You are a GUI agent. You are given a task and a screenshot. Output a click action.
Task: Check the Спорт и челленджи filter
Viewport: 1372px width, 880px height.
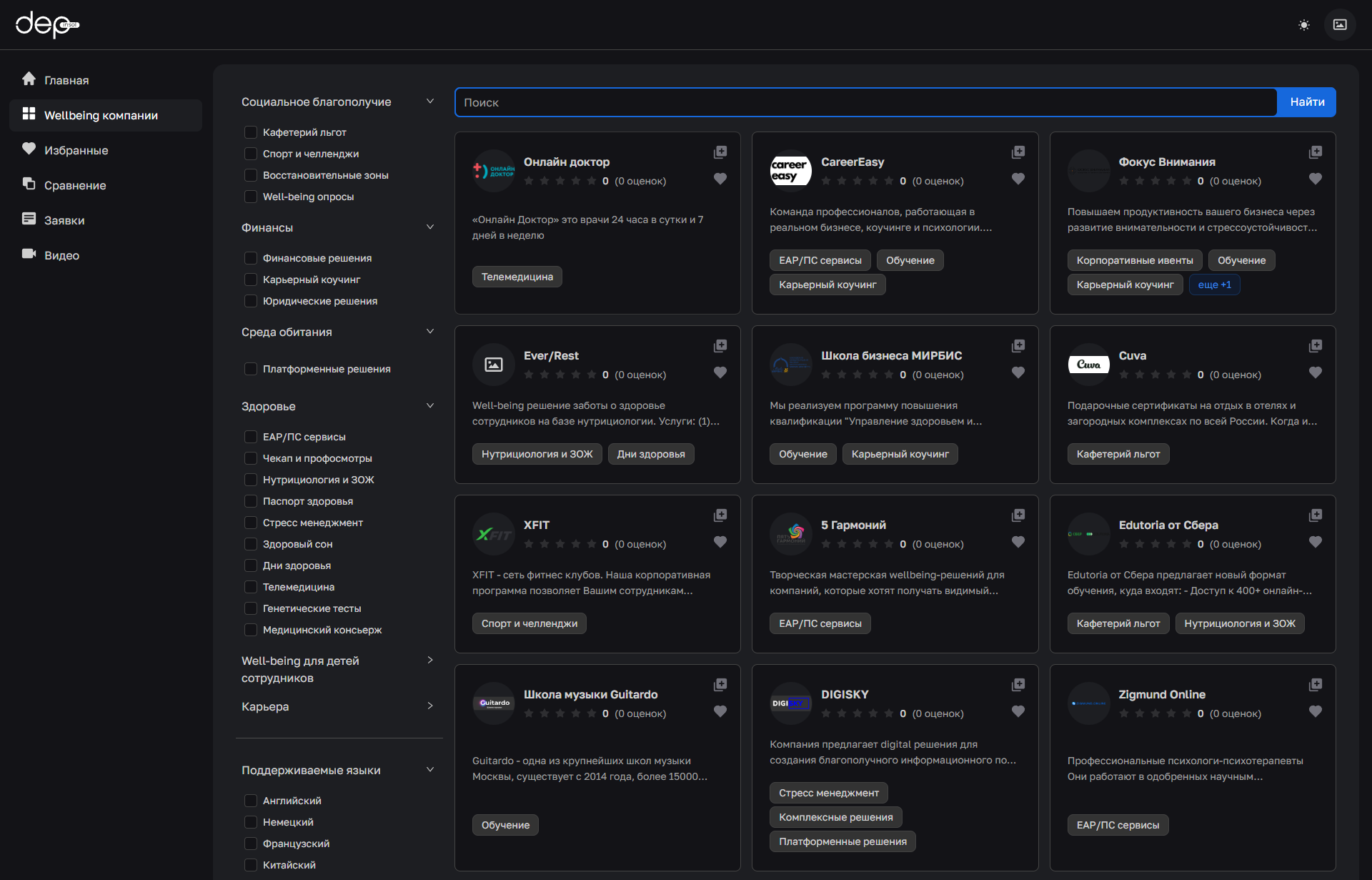[x=251, y=154]
